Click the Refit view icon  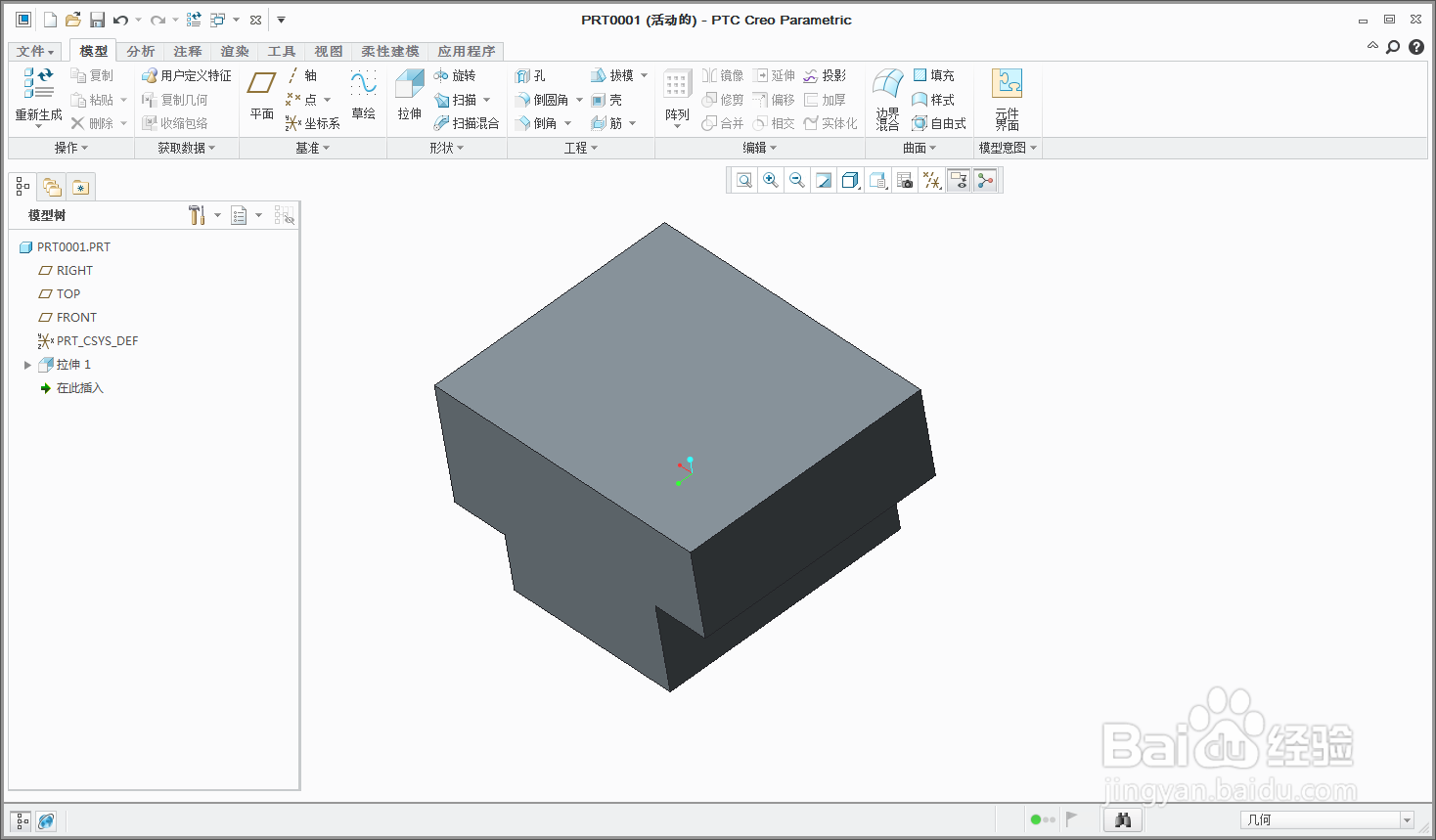coord(744,180)
